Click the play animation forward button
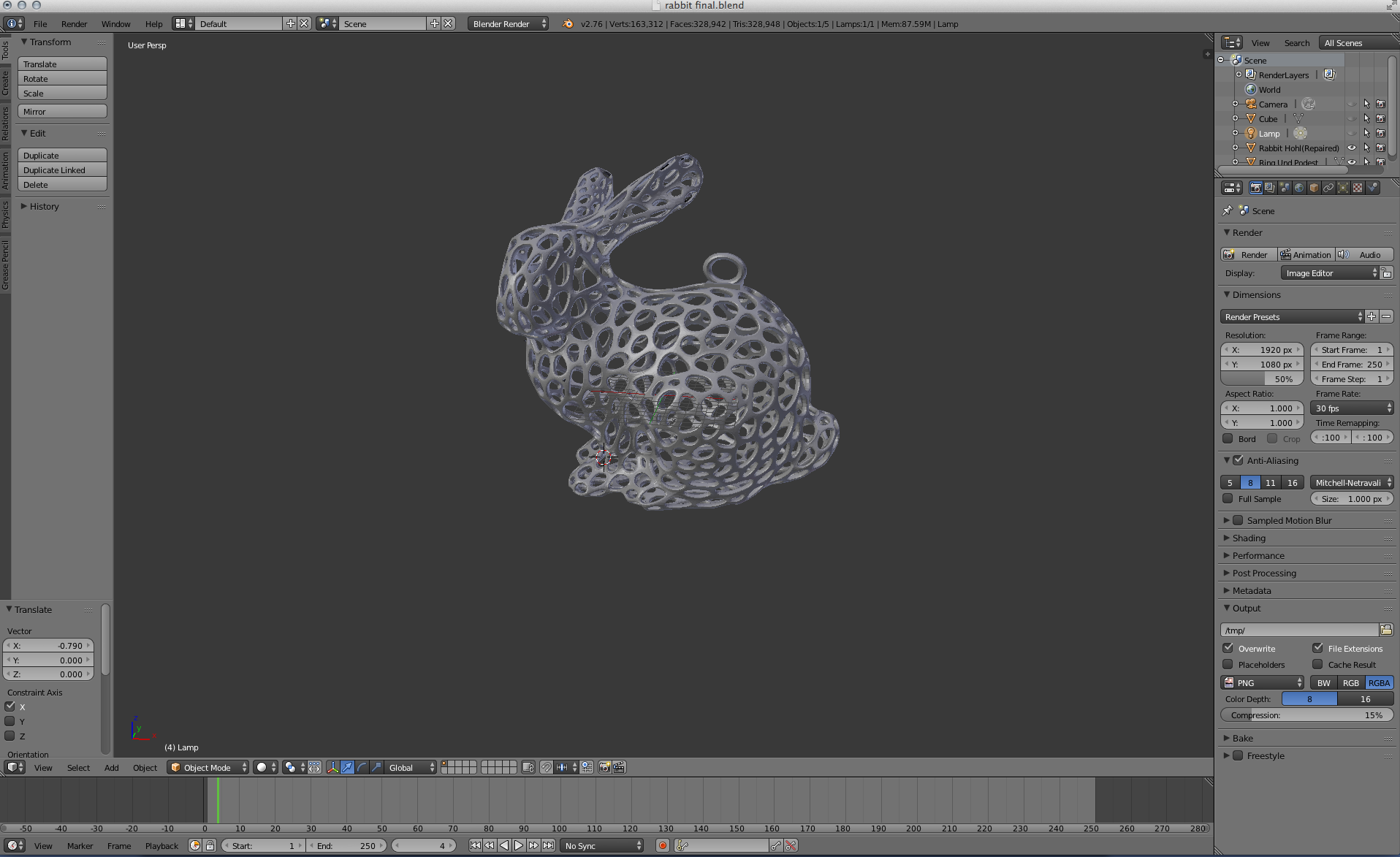 [x=519, y=846]
